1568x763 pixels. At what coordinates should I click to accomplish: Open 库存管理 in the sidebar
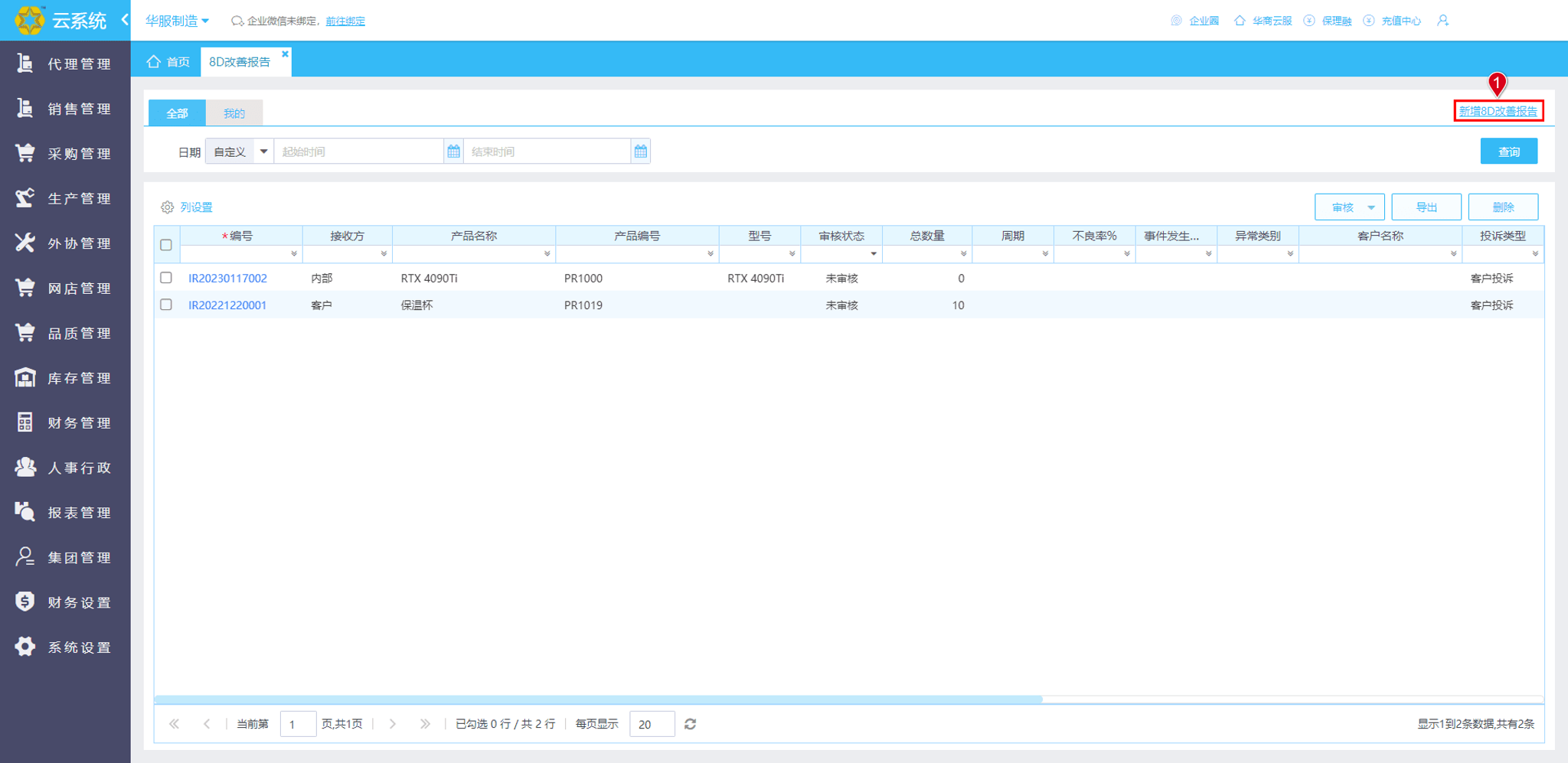pyautogui.click(x=65, y=378)
